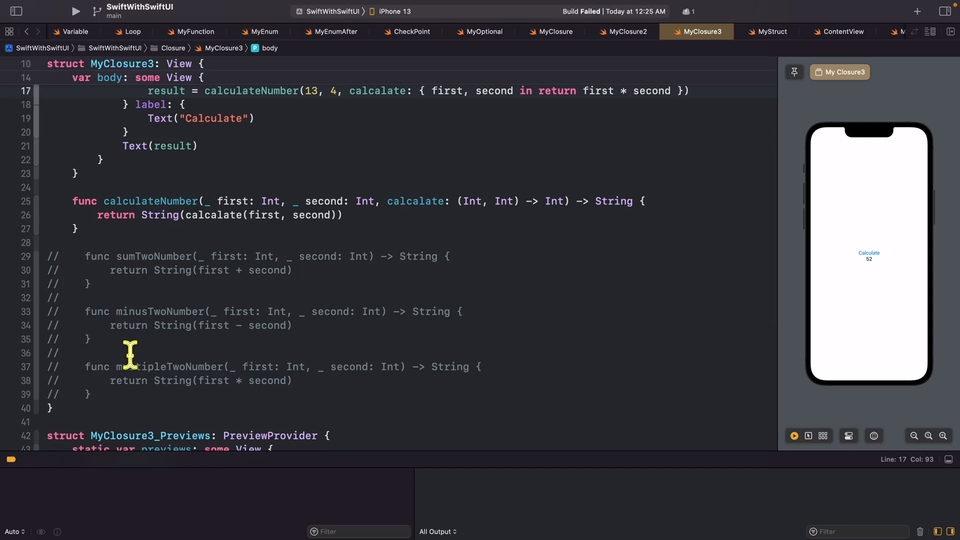Click the orange breakpoint tag icon
The height and width of the screenshot is (540, 960).
pyautogui.click(x=11, y=459)
